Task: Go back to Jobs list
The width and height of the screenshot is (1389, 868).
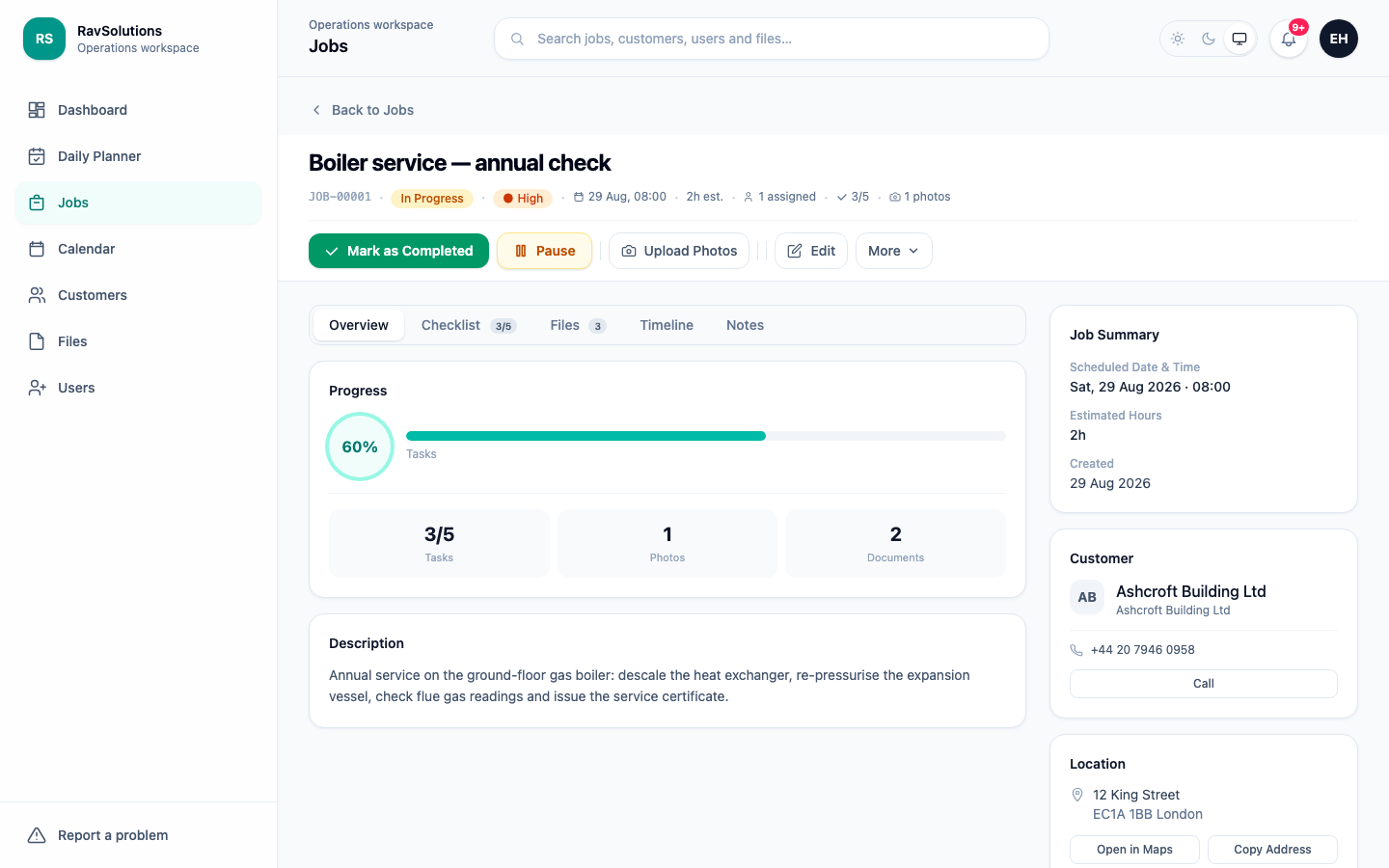Action: [362, 110]
